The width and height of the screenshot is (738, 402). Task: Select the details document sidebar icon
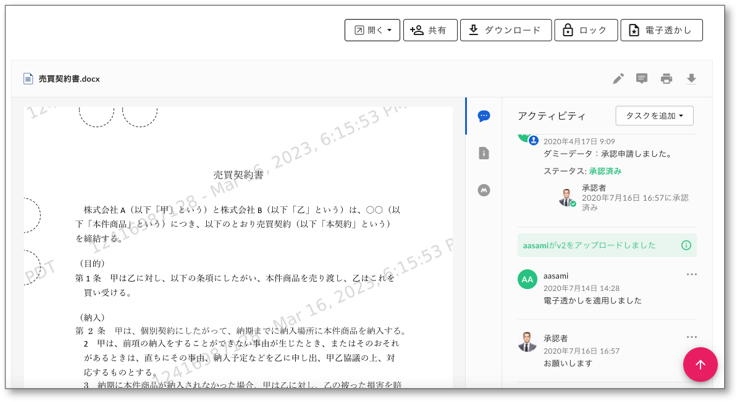tap(483, 153)
